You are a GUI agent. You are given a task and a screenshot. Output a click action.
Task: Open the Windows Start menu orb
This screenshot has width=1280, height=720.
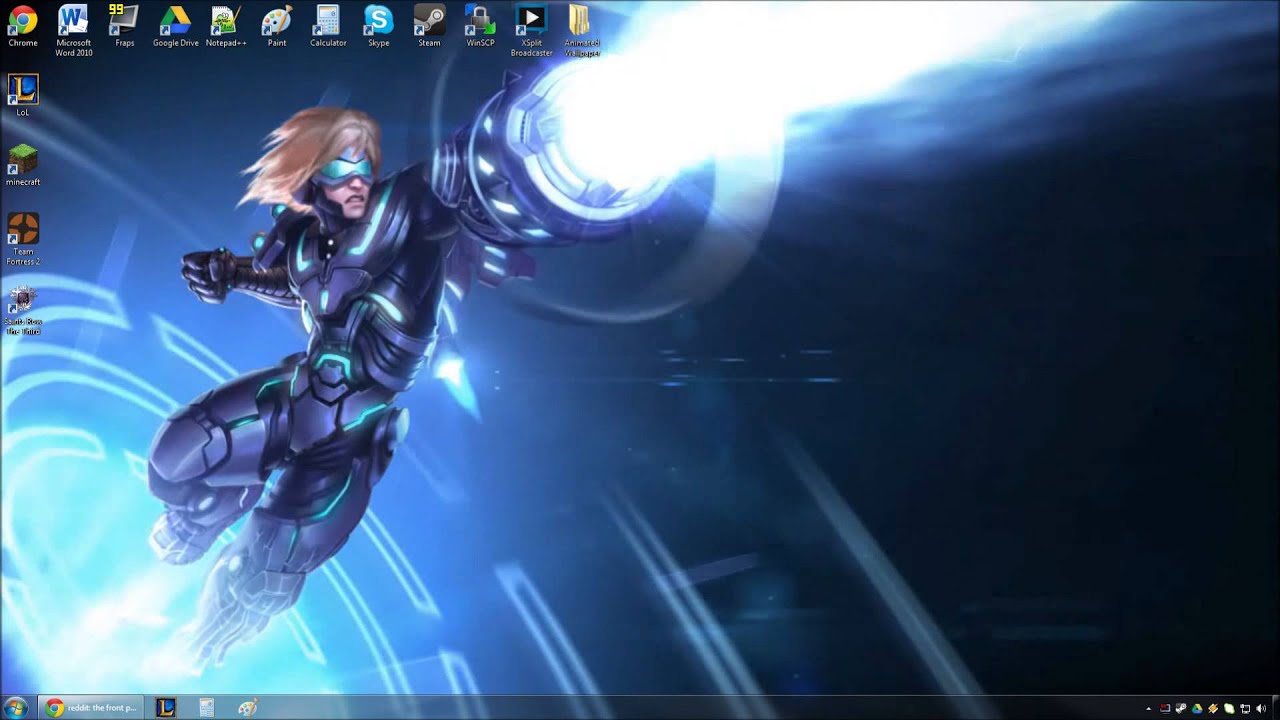[16, 708]
